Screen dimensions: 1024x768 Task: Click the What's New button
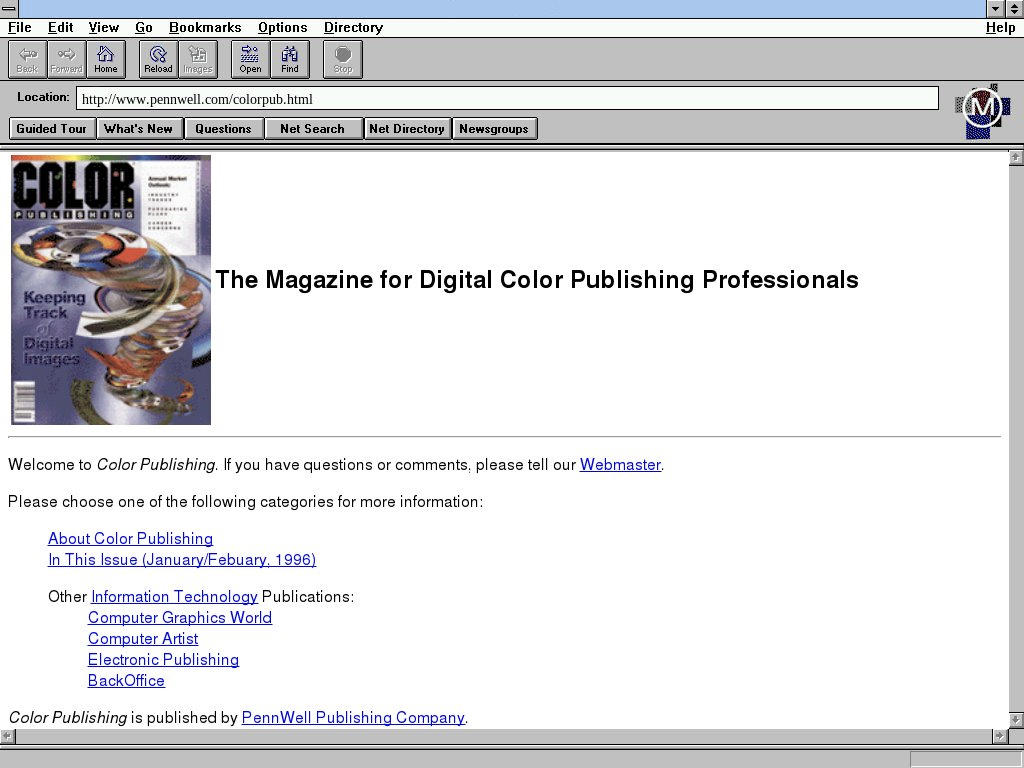pos(138,128)
